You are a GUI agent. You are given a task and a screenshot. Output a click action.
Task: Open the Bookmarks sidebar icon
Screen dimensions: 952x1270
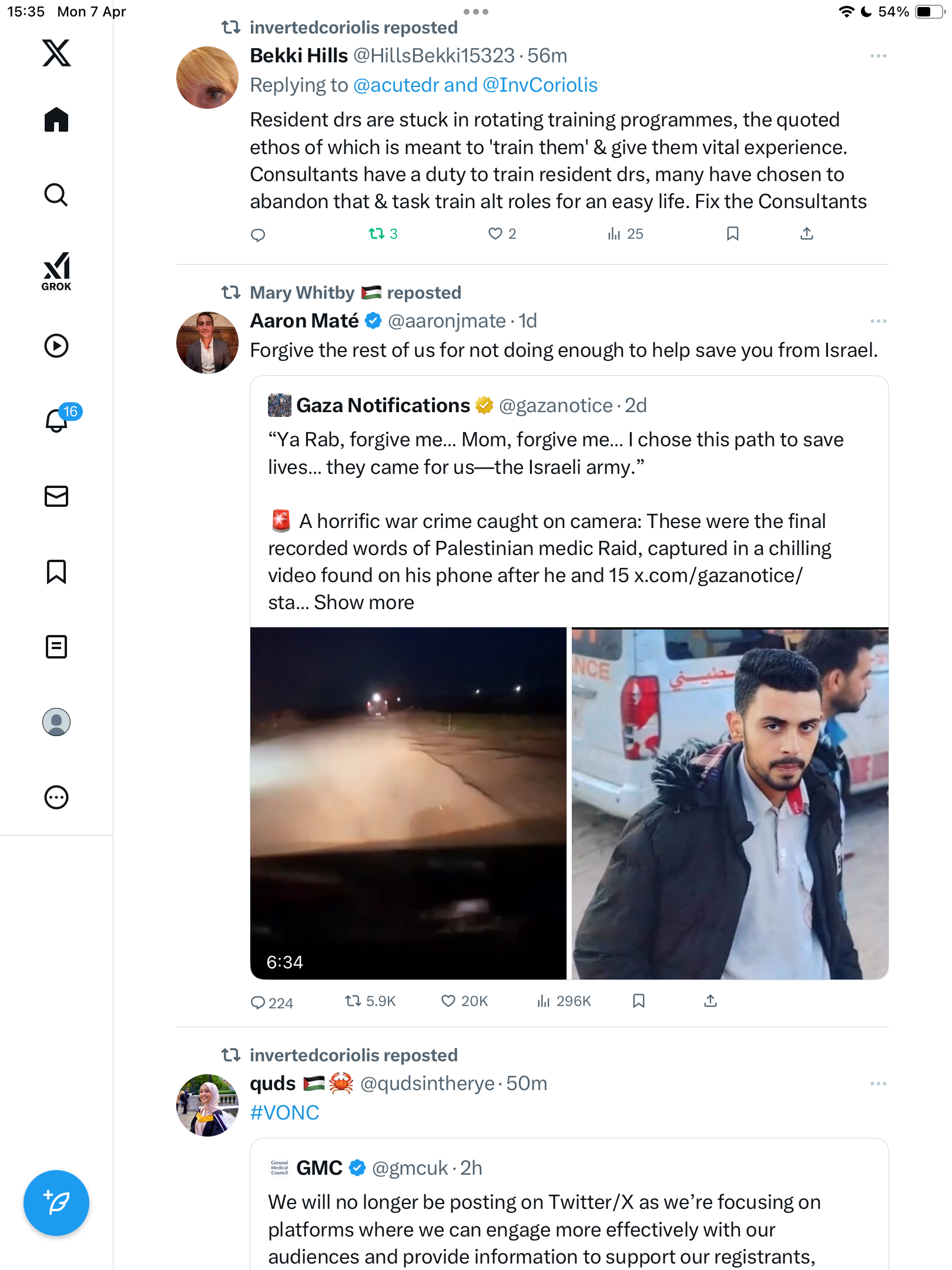point(56,571)
